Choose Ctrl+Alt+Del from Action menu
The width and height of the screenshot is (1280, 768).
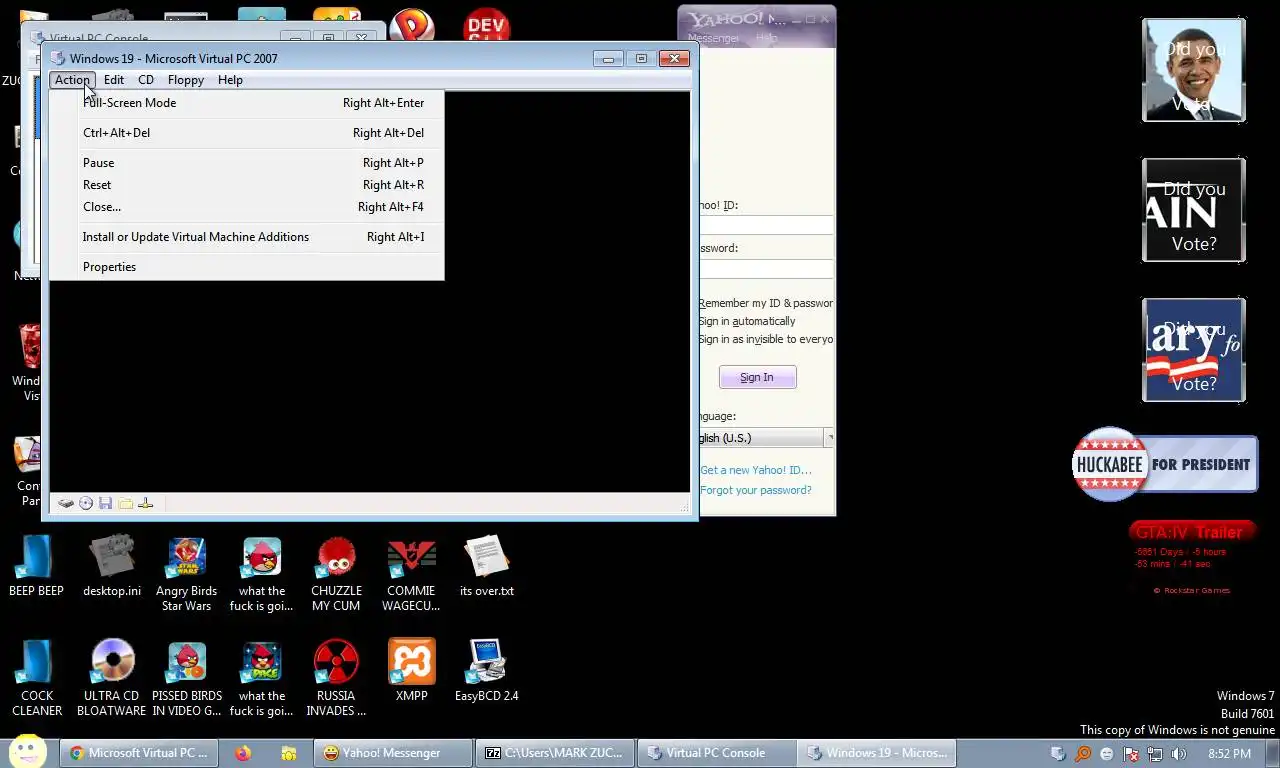click(x=247, y=133)
